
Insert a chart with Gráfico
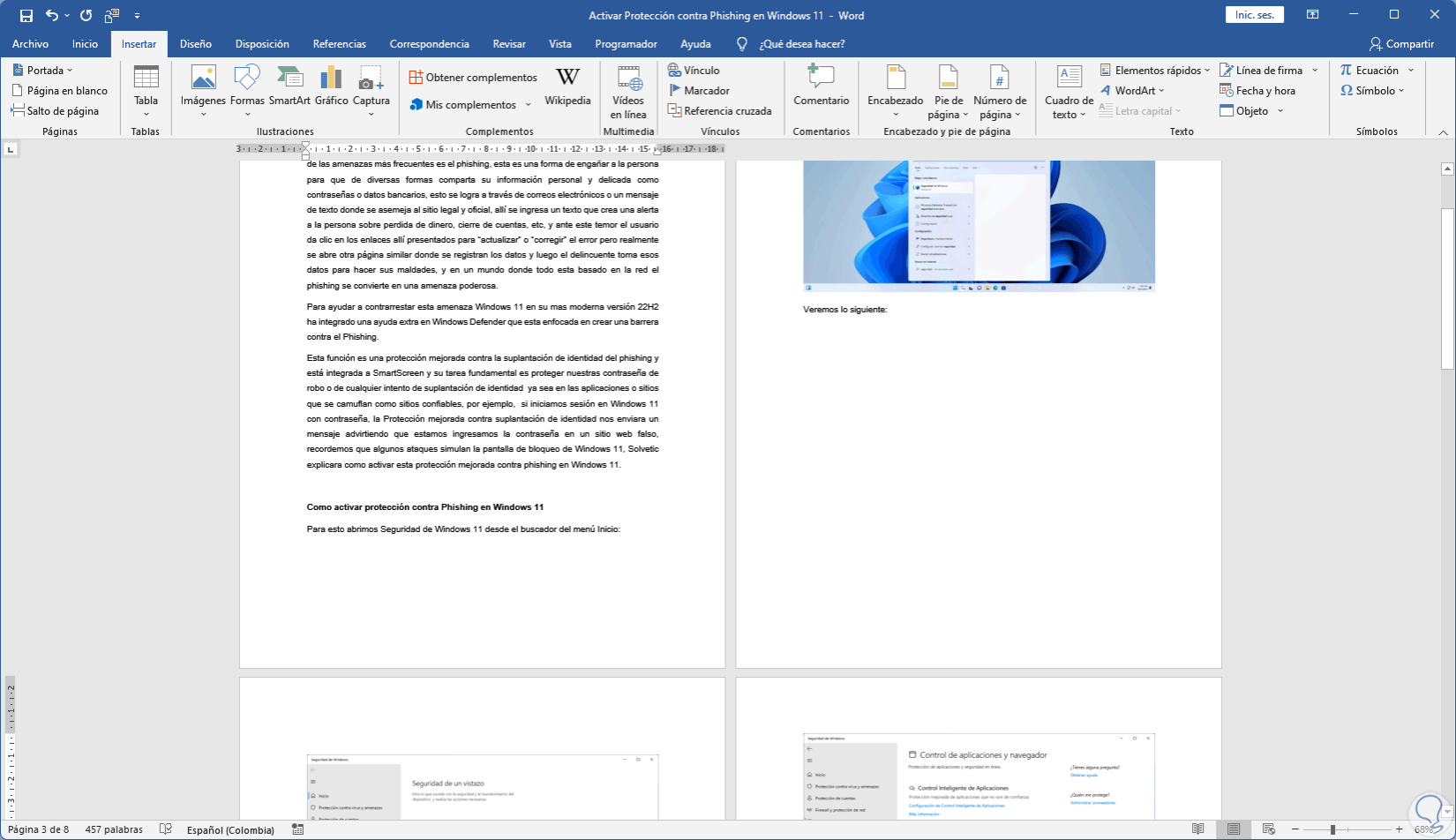[332, 86]
